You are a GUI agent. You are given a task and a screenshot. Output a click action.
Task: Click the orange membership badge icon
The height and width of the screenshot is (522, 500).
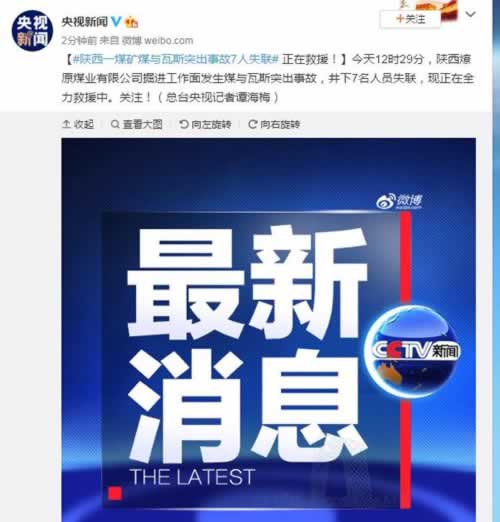[x=131, y=22]
